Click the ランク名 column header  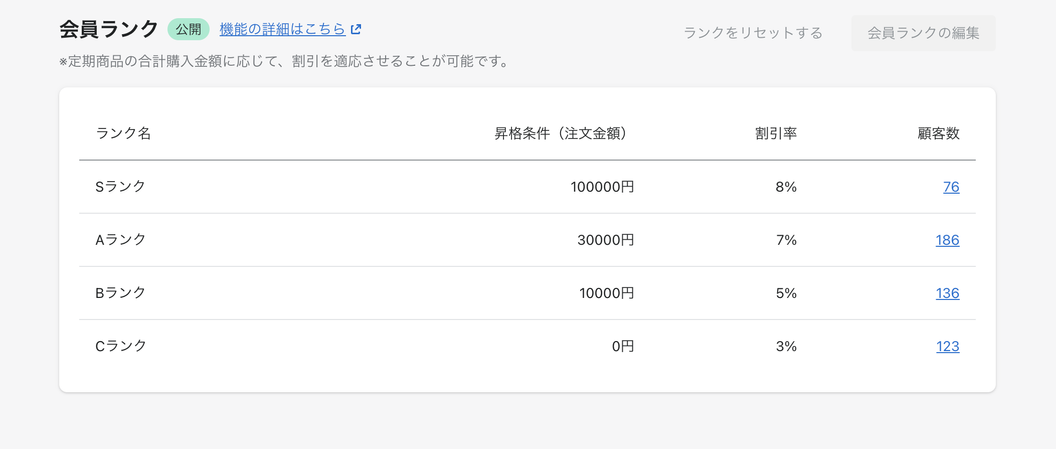[x=123, y=133]
